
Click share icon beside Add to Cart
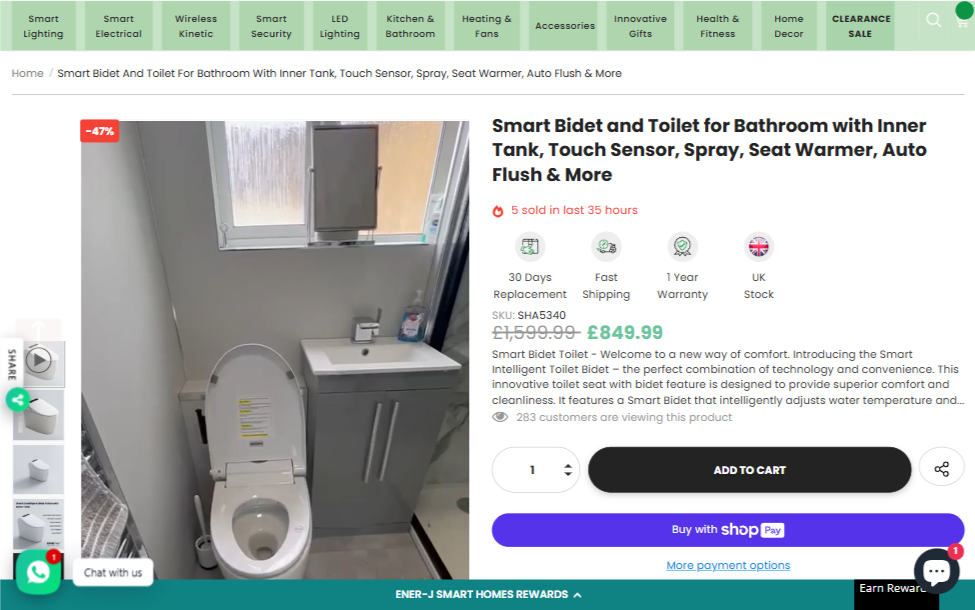[941, 469]
